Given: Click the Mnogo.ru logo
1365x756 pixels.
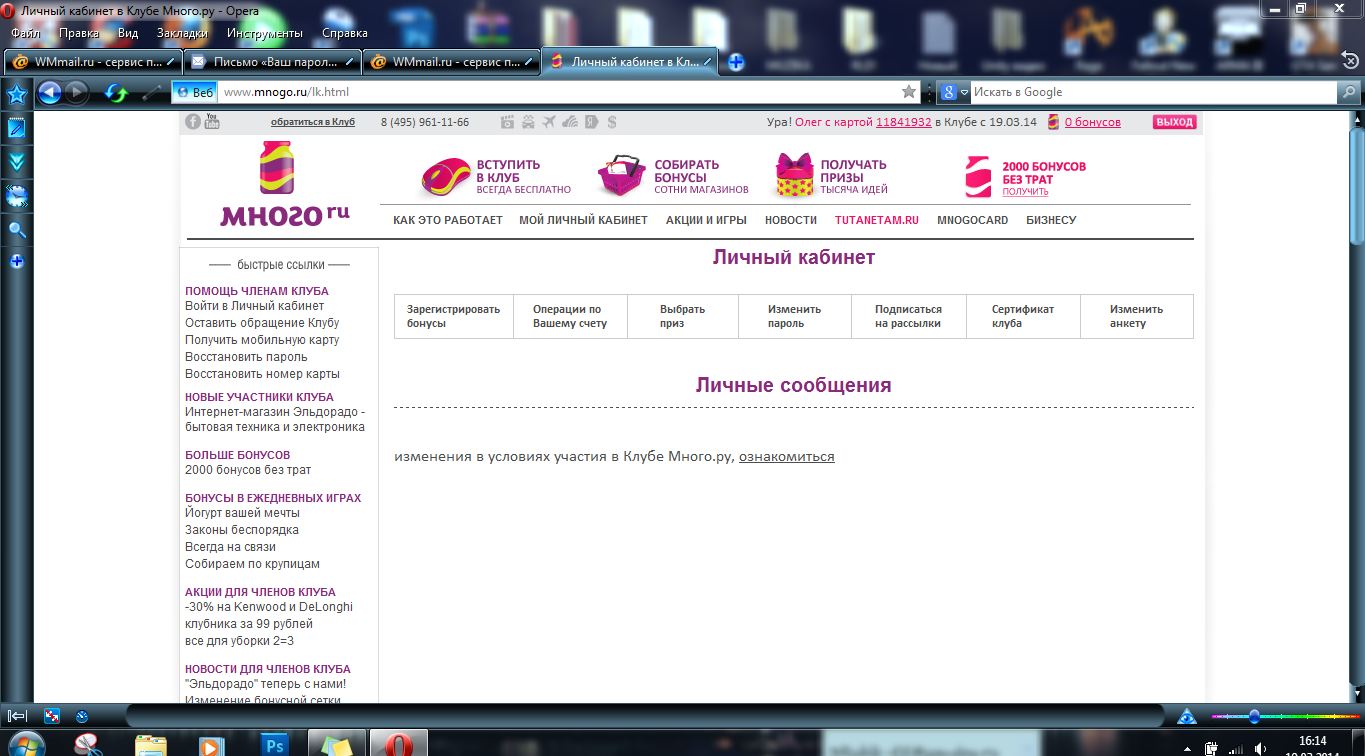Looking at the screenshot, I should click(x=284, y=185).
